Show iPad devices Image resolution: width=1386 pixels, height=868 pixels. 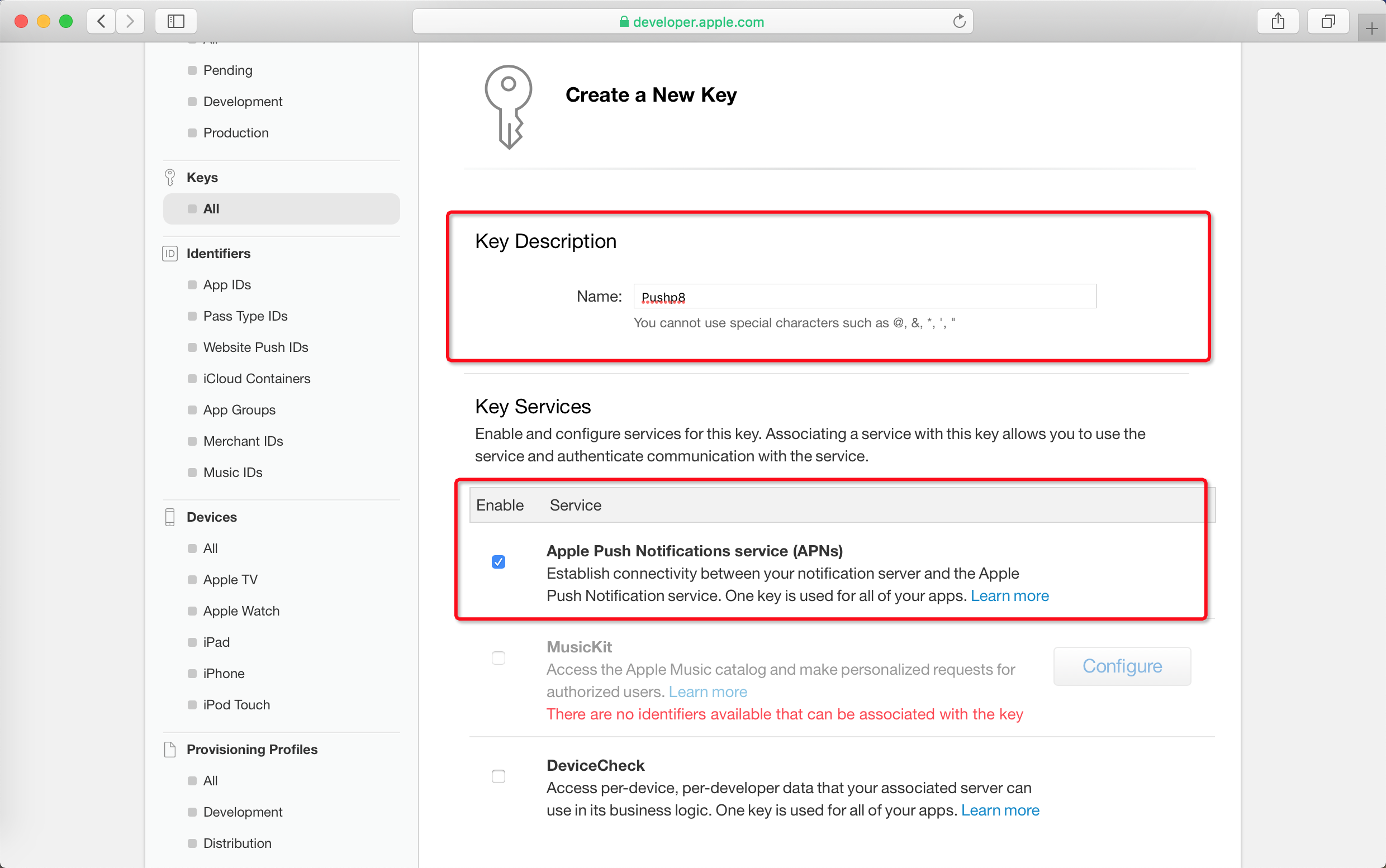click(216, 642)
